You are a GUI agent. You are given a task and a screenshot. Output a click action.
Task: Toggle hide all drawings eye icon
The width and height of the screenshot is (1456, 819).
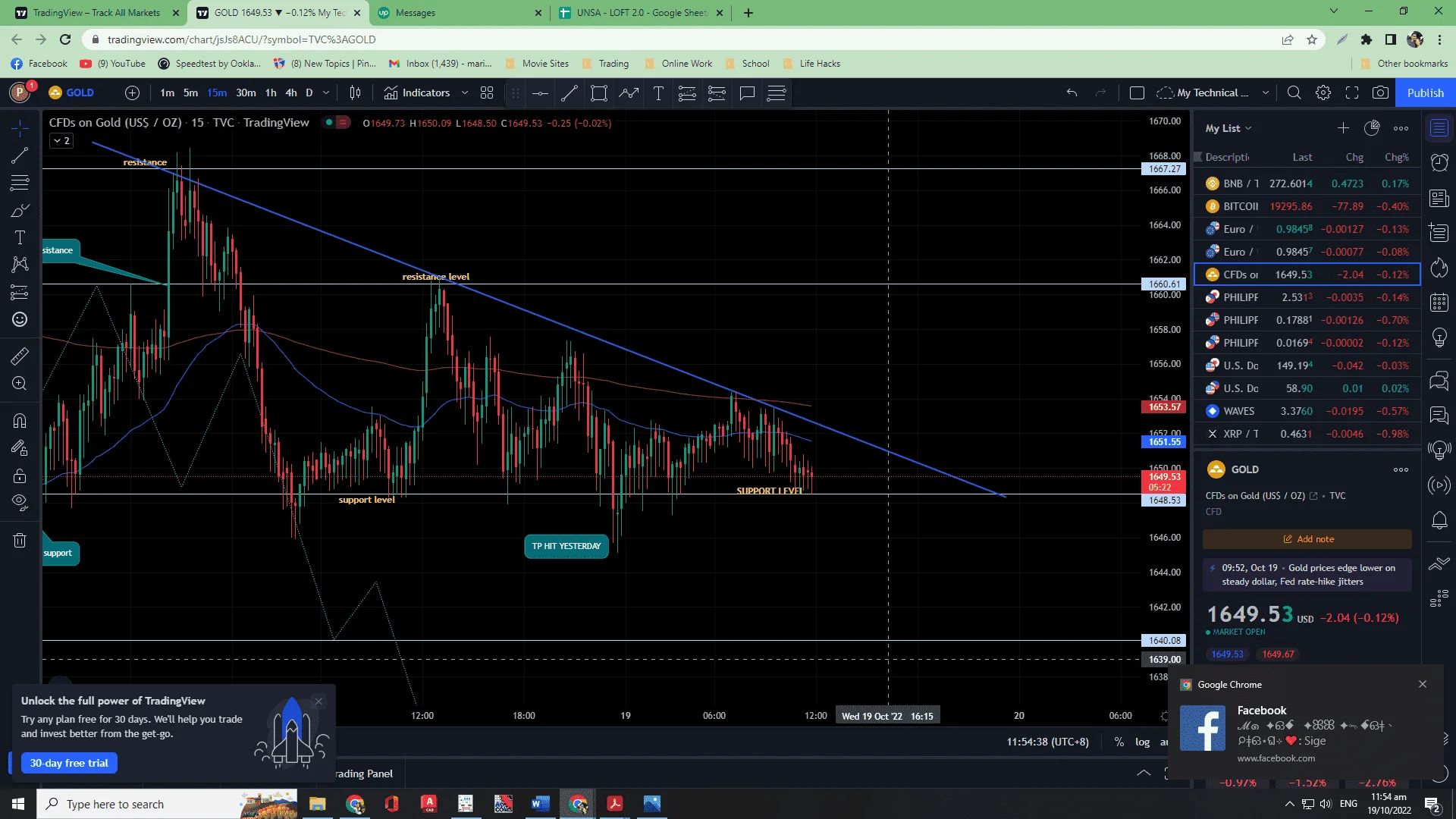(x=20, y=502)
